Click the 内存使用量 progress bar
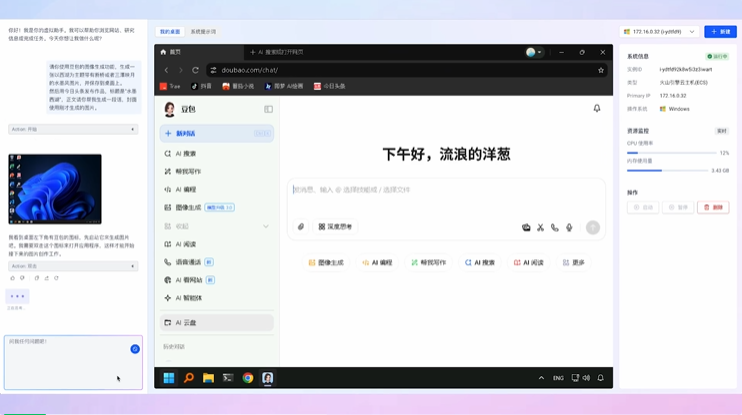 coord(667,170)
